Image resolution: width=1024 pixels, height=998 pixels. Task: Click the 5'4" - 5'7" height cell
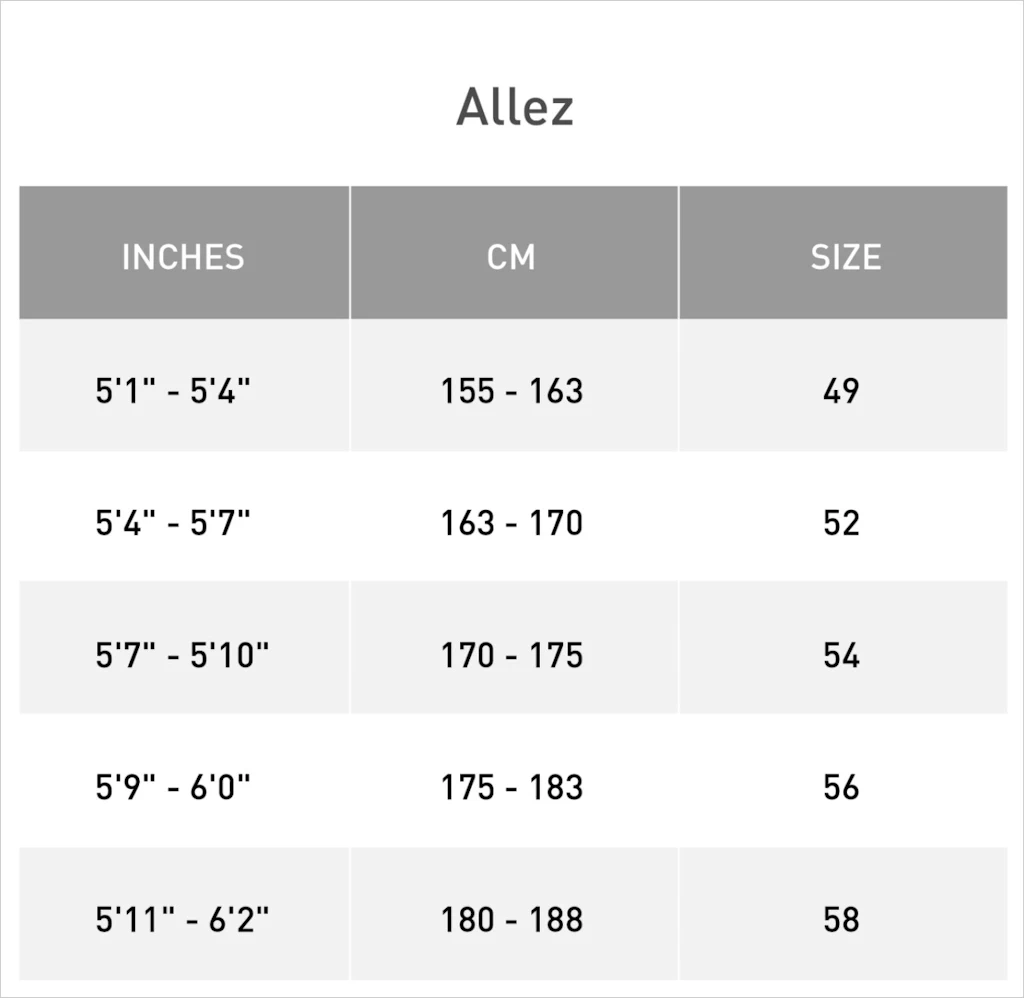point(184,517)
